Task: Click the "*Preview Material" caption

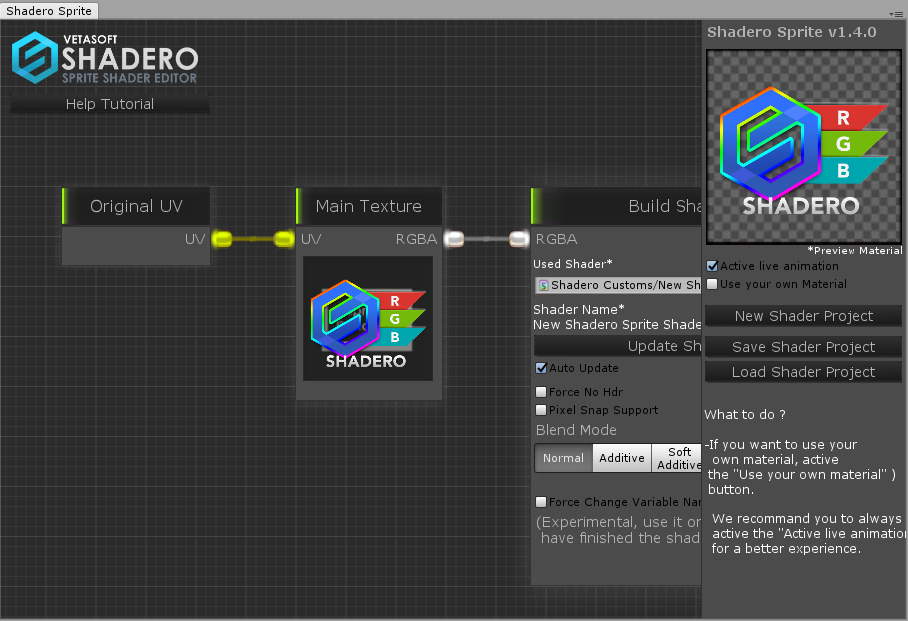Action: click(855, 250)
